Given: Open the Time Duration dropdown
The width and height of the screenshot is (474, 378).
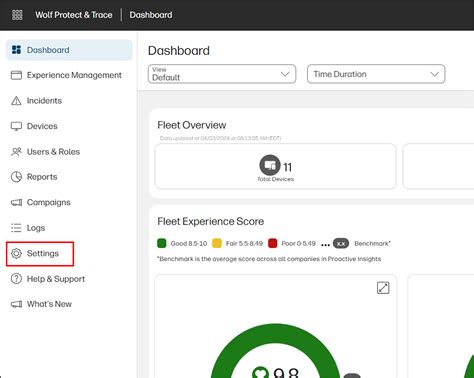Looking at the screenshot, I should (376, 74).
